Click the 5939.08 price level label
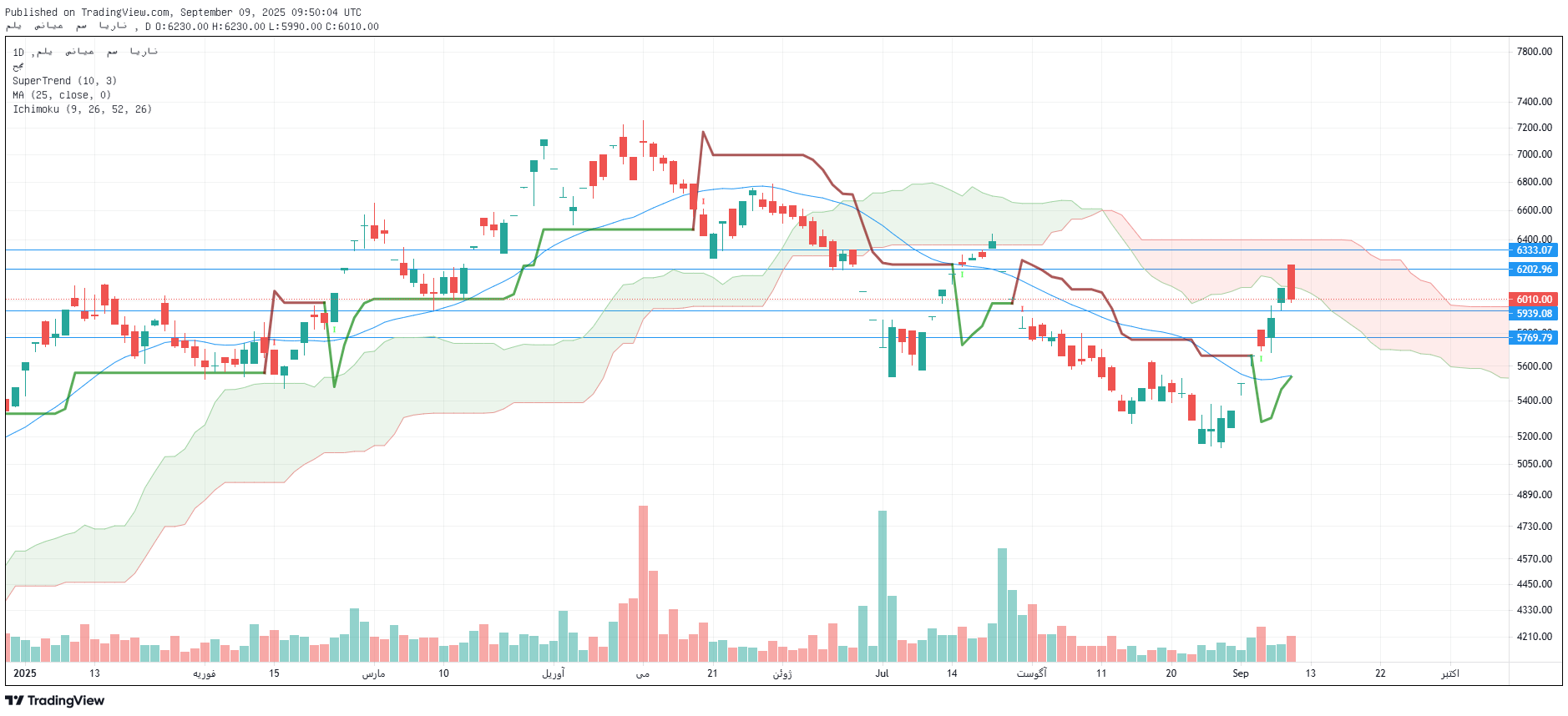This screenshot has width=1568, height=716. [x=1533, y=314]
